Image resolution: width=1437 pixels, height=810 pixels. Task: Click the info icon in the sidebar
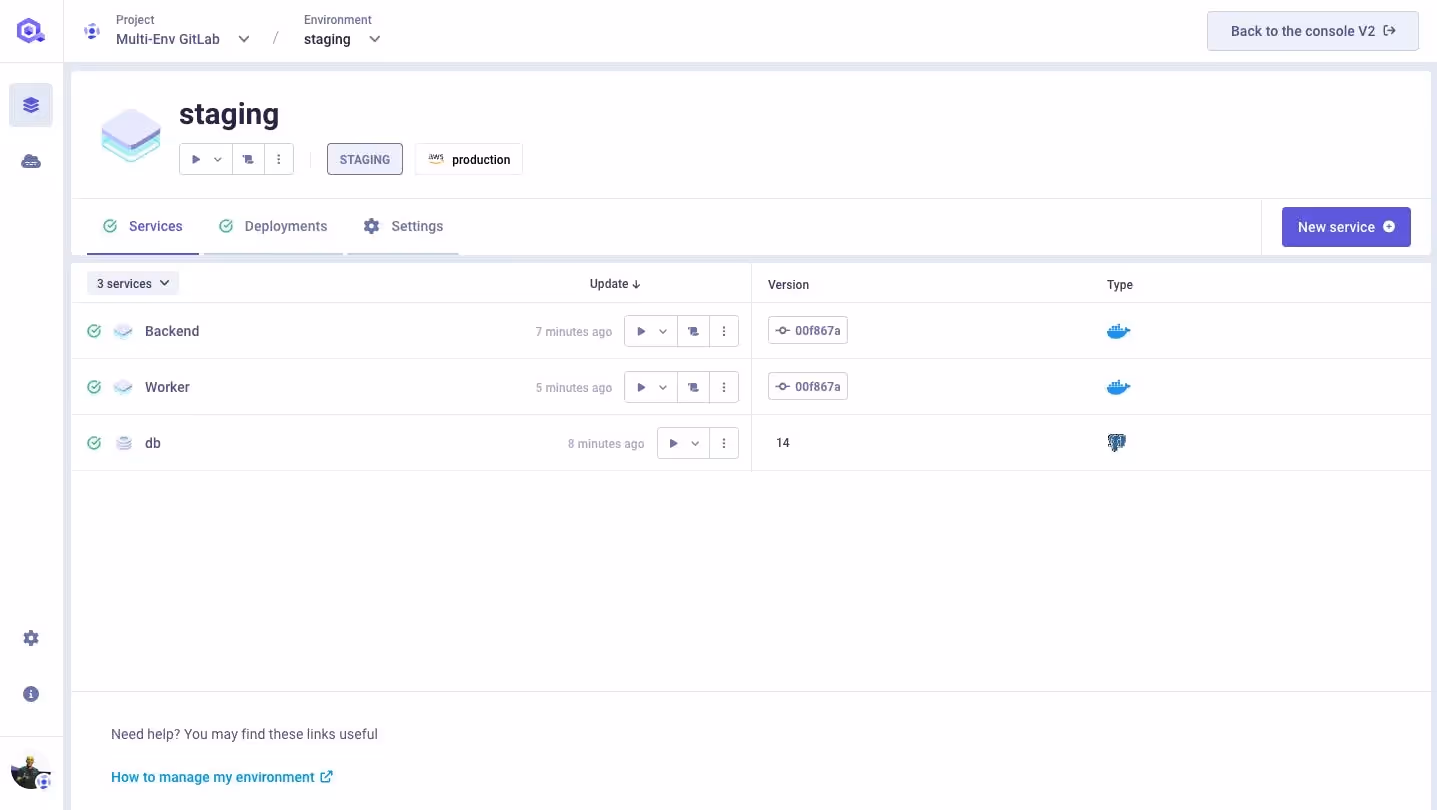pos(30,693)
